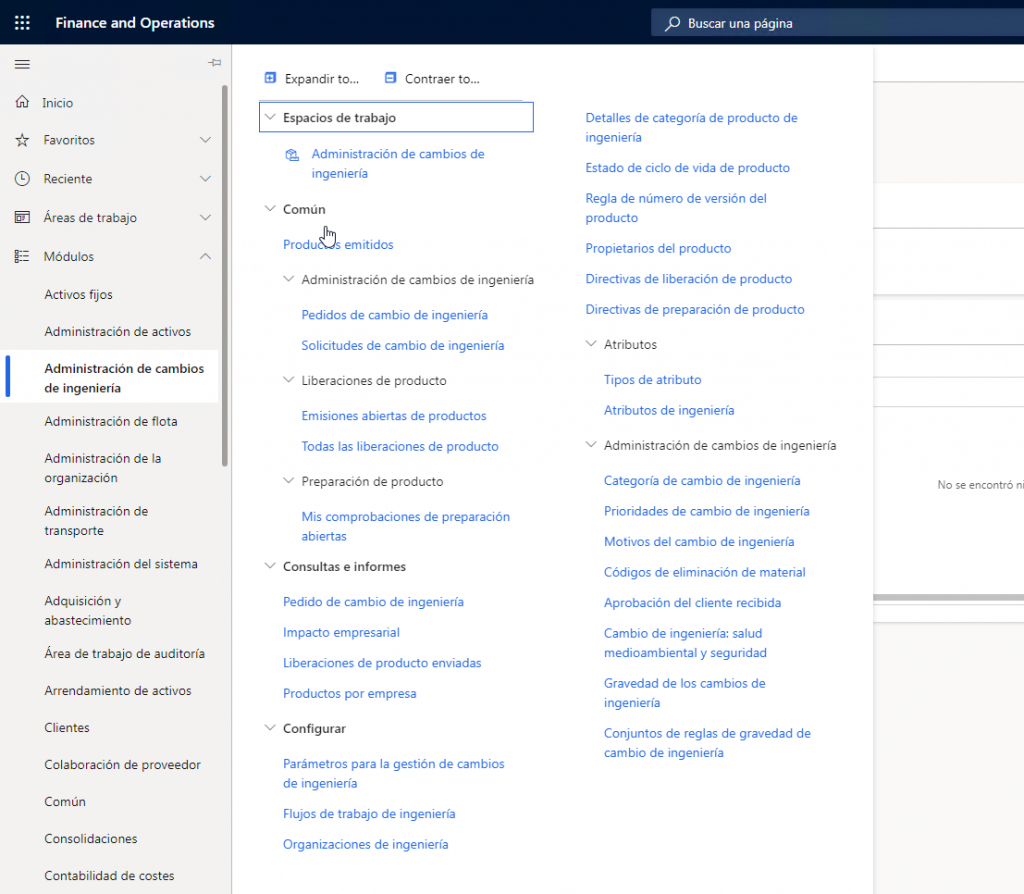This screenshot has width=1024, height=894.
Task: Collapse the Atributos subsection
Action: click(x=590, y=345)
